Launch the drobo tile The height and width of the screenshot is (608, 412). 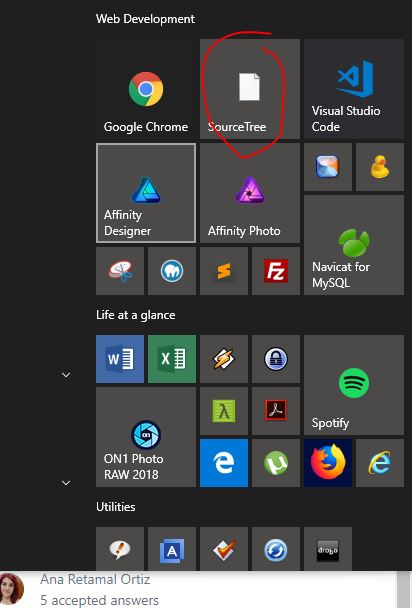point(328,549)
